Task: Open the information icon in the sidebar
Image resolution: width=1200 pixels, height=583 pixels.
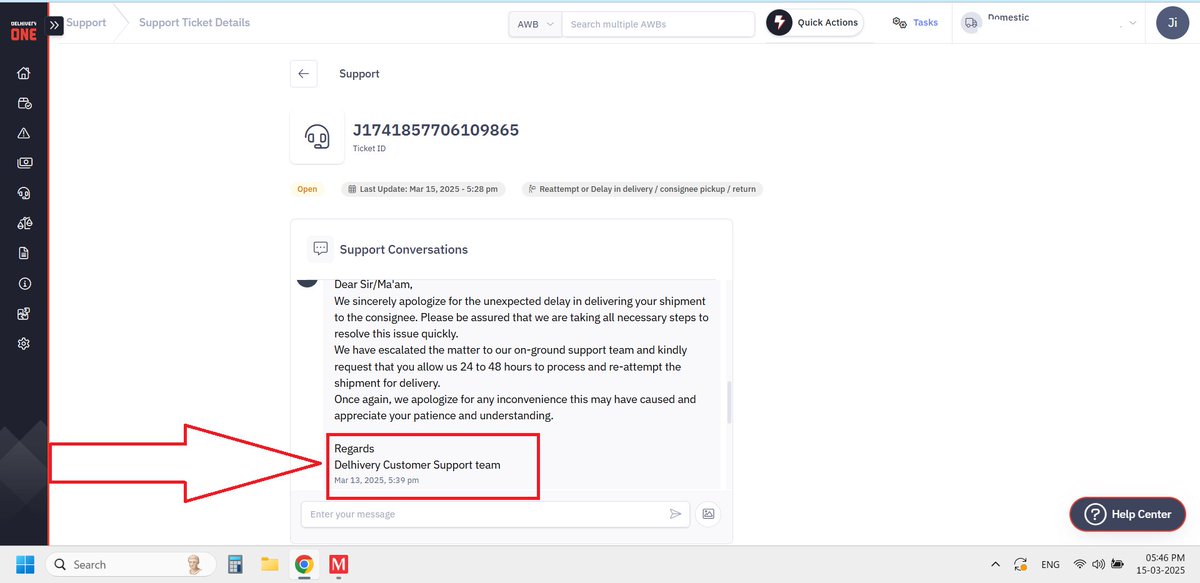Action: click(24, 283)
